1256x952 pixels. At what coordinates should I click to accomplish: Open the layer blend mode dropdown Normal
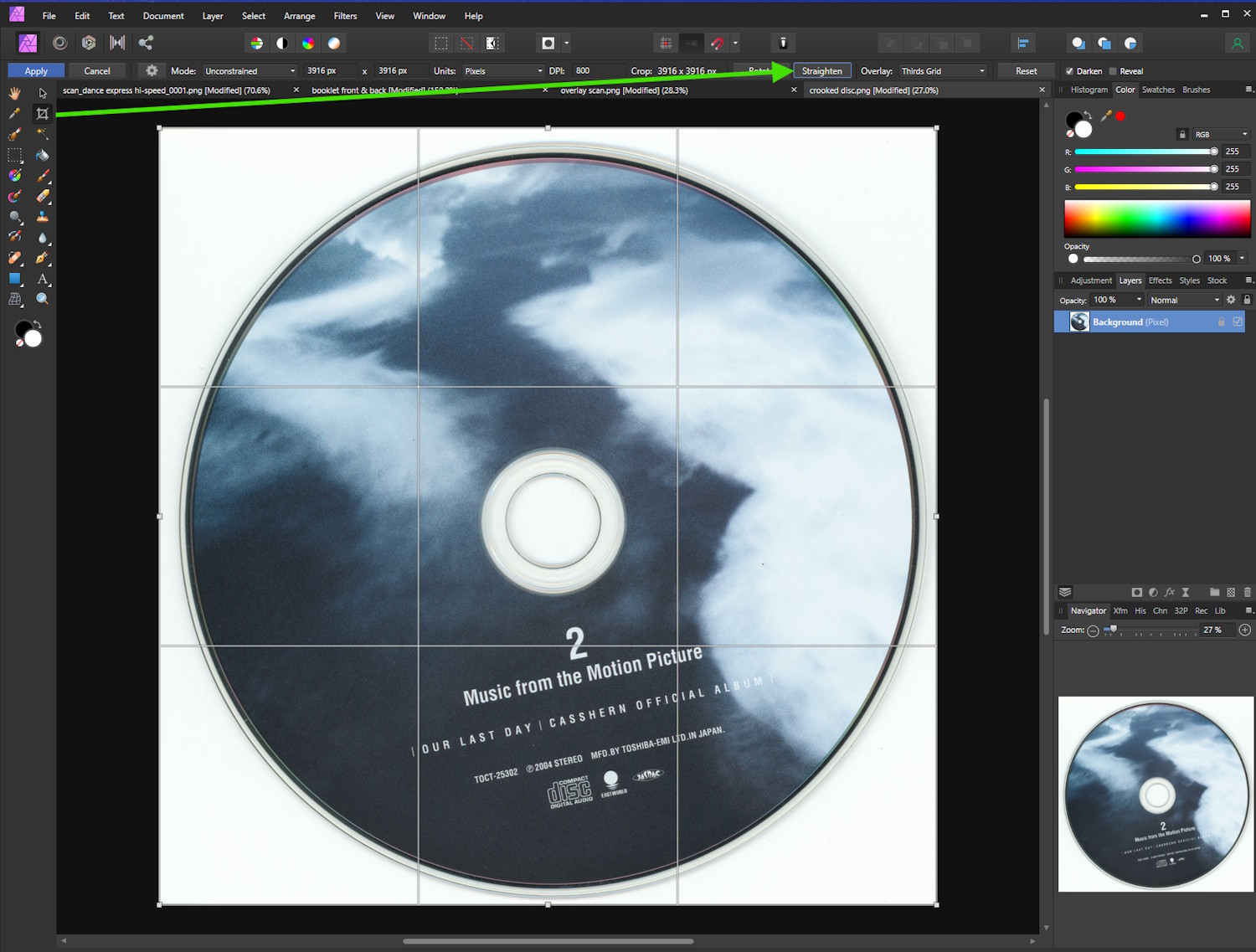tap(1185, 300)
